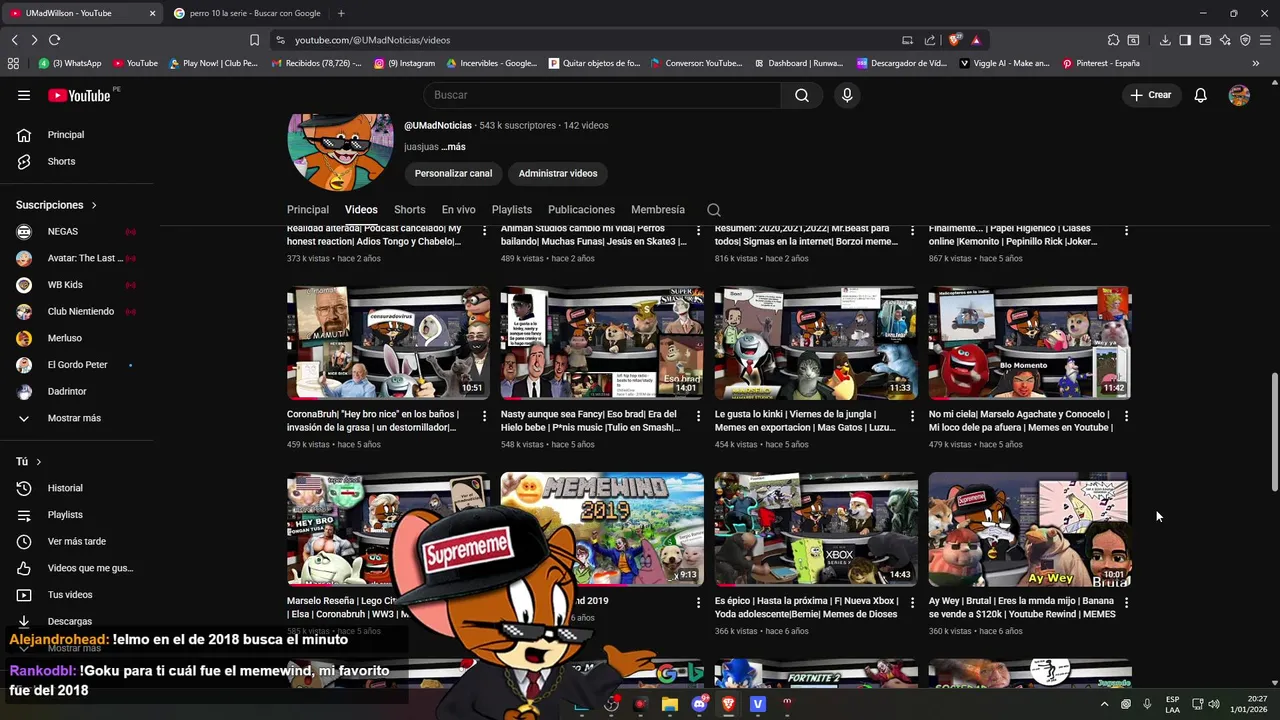This screenshot has width=1280, height=720.
Task: Open Leo AI sparkle icon
Action: click(1225, 40)
